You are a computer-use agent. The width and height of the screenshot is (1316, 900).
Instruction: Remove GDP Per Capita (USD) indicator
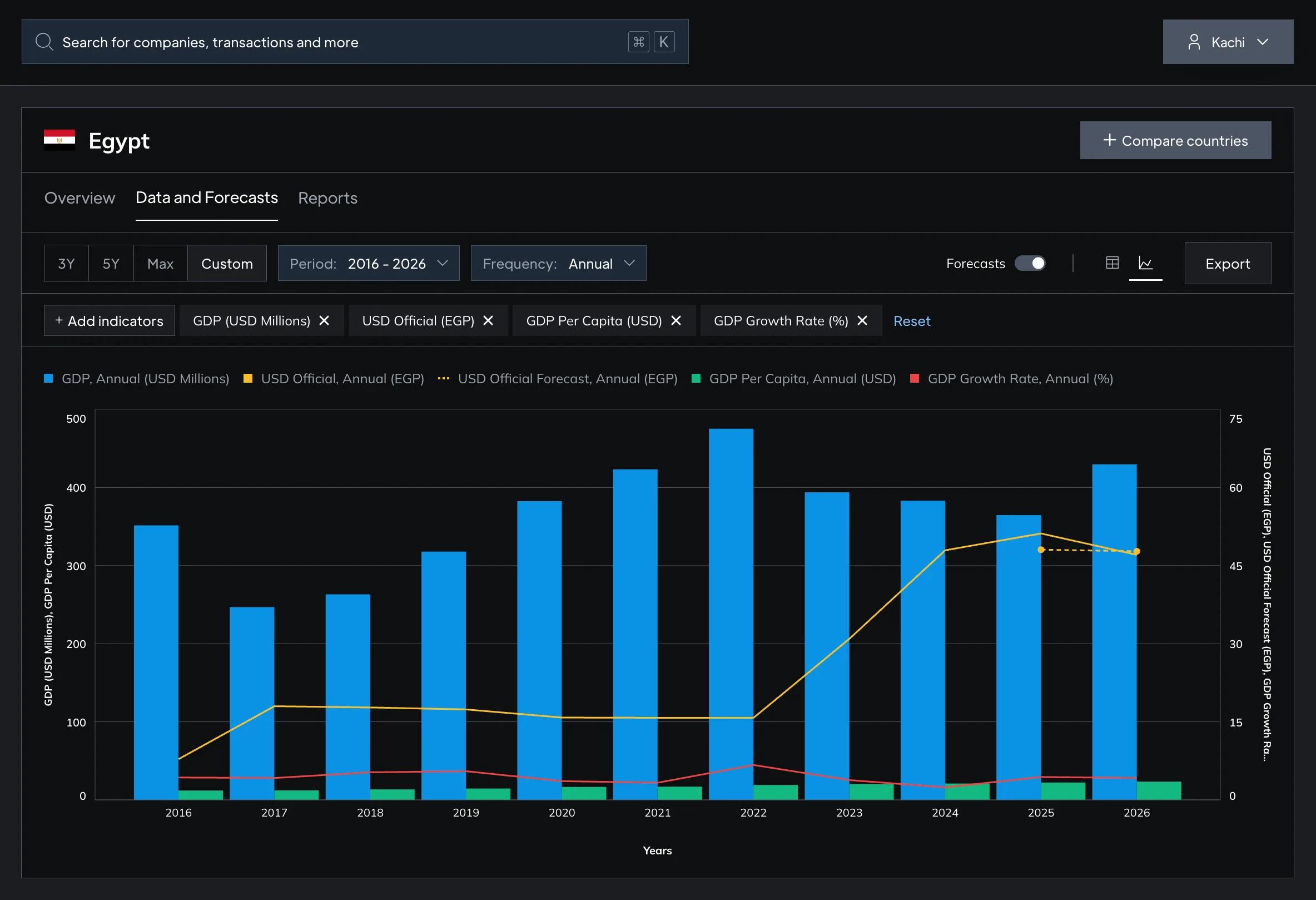[676, 320]
